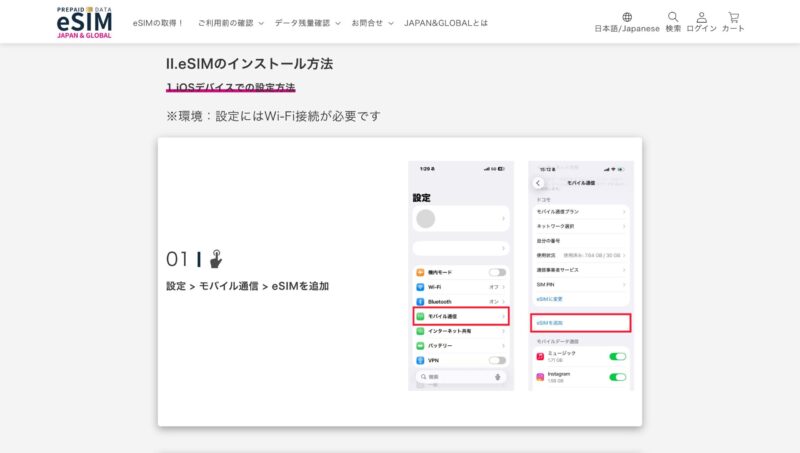
Task: Expand the ご利用前の確認 dropdown
Action: 231,23
